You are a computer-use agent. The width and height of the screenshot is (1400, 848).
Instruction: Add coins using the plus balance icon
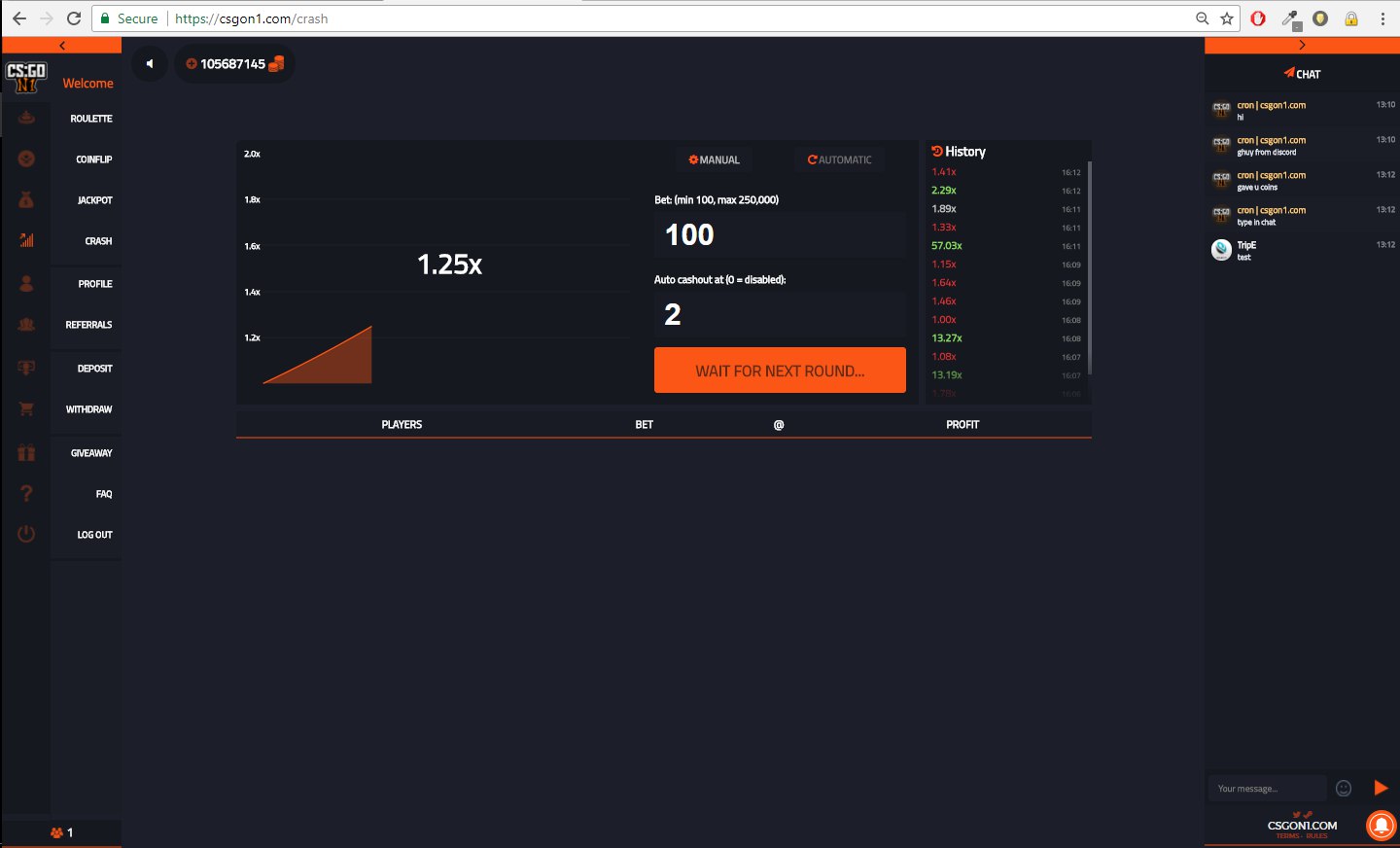click(x=192, y=64)
